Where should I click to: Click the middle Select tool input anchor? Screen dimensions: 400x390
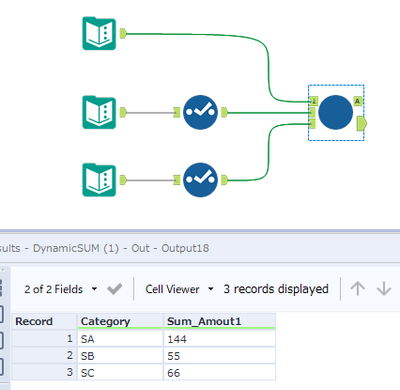(x=177, y=112)
